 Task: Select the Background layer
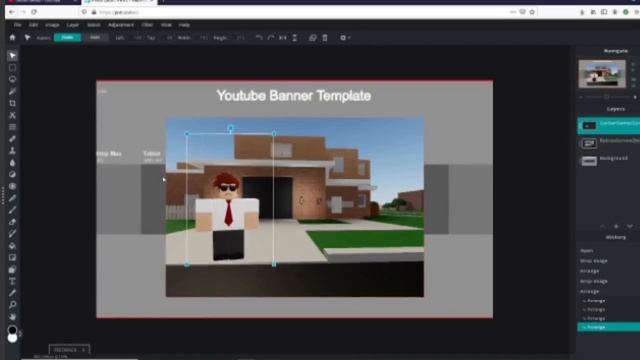point(609,160)
